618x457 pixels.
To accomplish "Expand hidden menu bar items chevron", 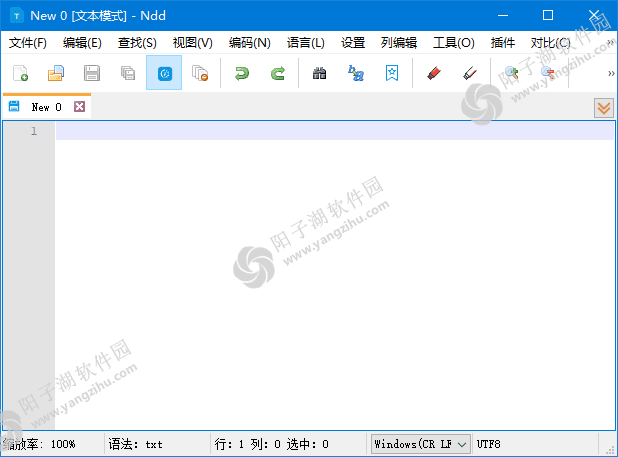I will [x=611, y=42].
